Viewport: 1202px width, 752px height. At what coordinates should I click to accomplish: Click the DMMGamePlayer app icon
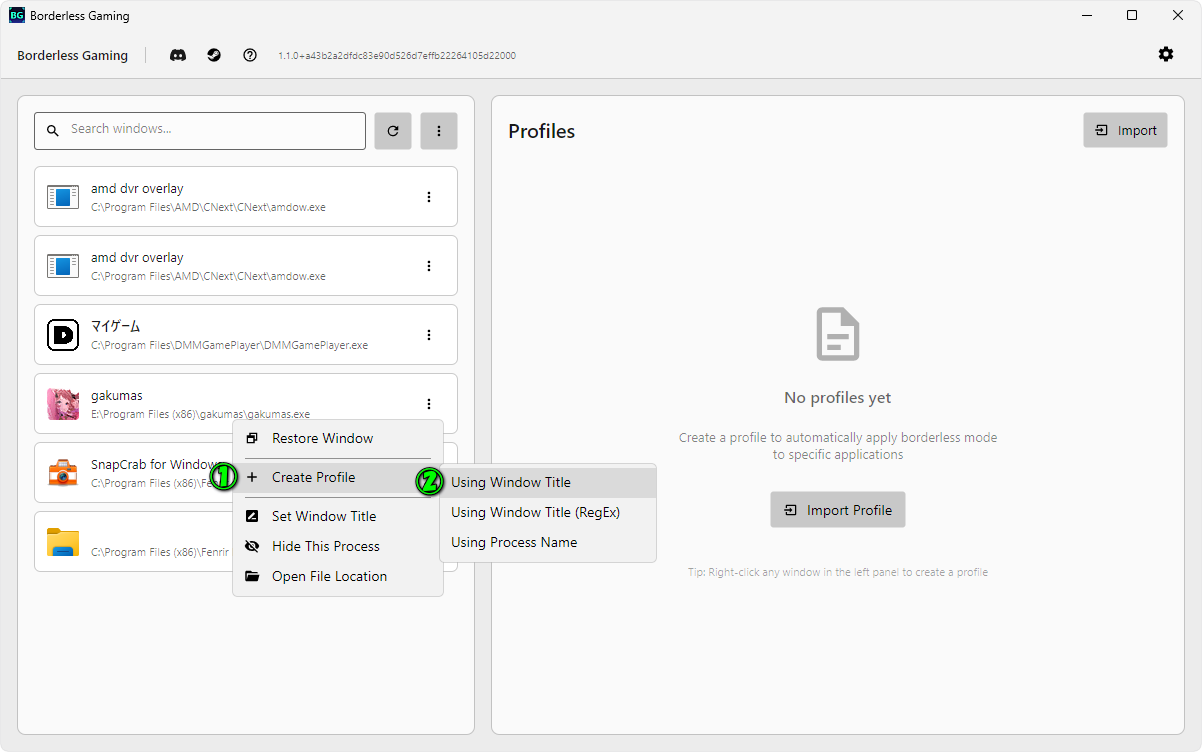(x=63, y=335)
